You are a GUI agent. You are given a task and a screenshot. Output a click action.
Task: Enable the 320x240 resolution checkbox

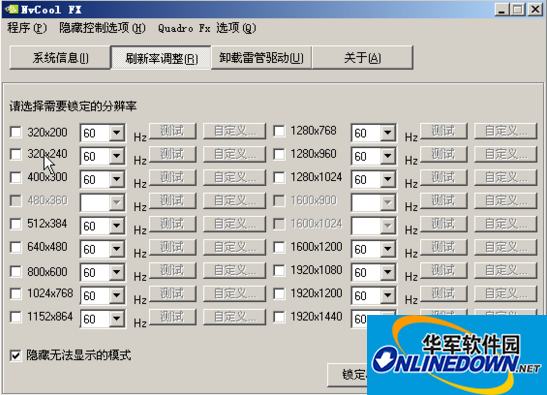pyautogui.click(x=16, y=154)
